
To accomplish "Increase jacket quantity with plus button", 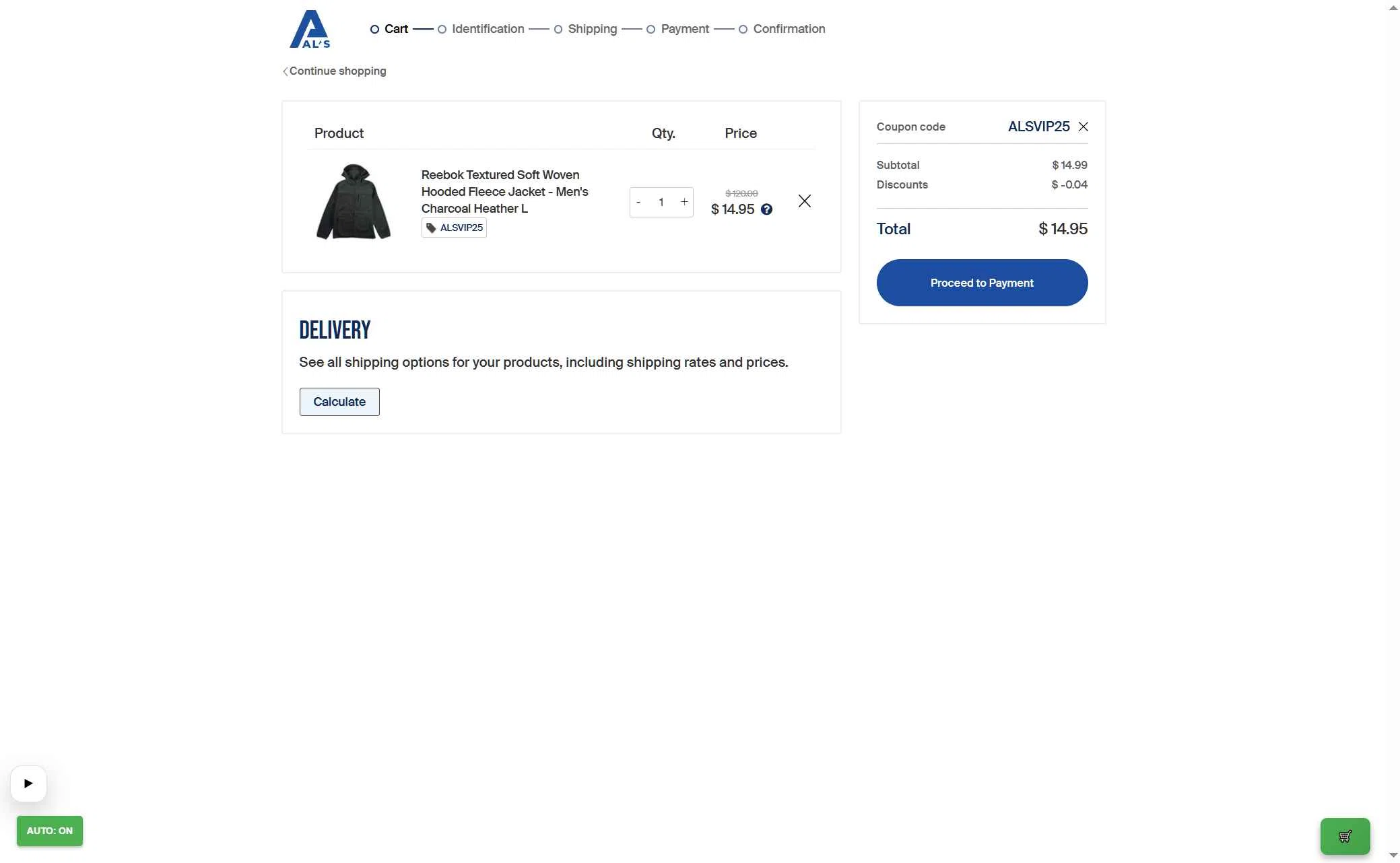I will [684, 202].
